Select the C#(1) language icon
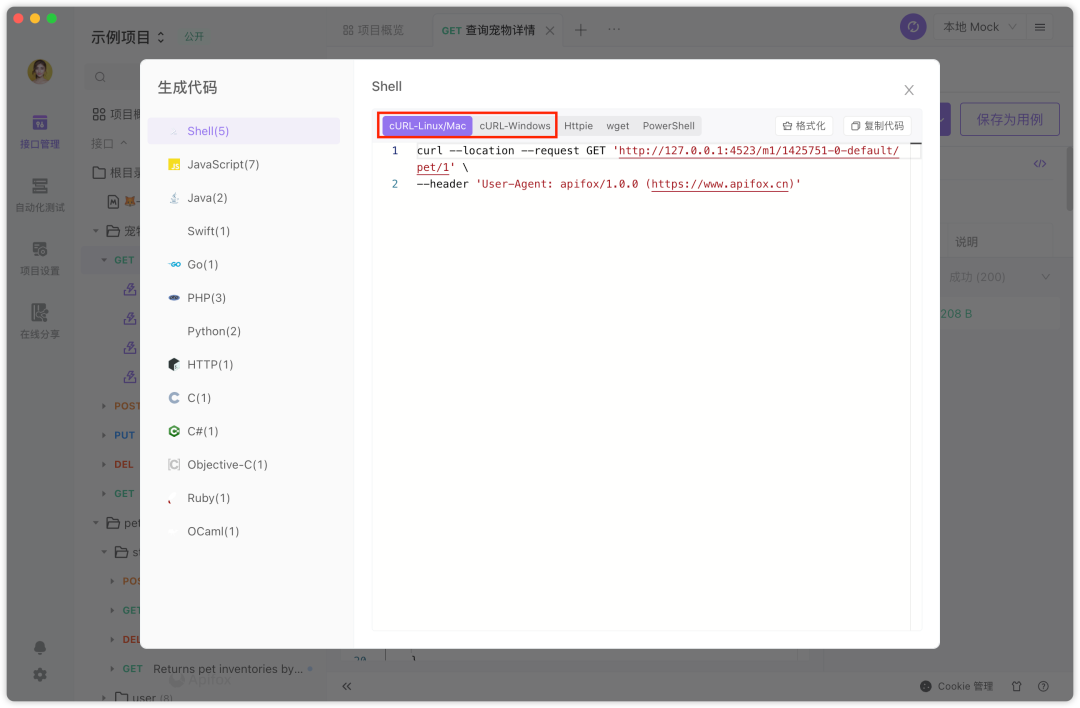Viewport: 1080px width, 708px height. [x=174, y=431]
